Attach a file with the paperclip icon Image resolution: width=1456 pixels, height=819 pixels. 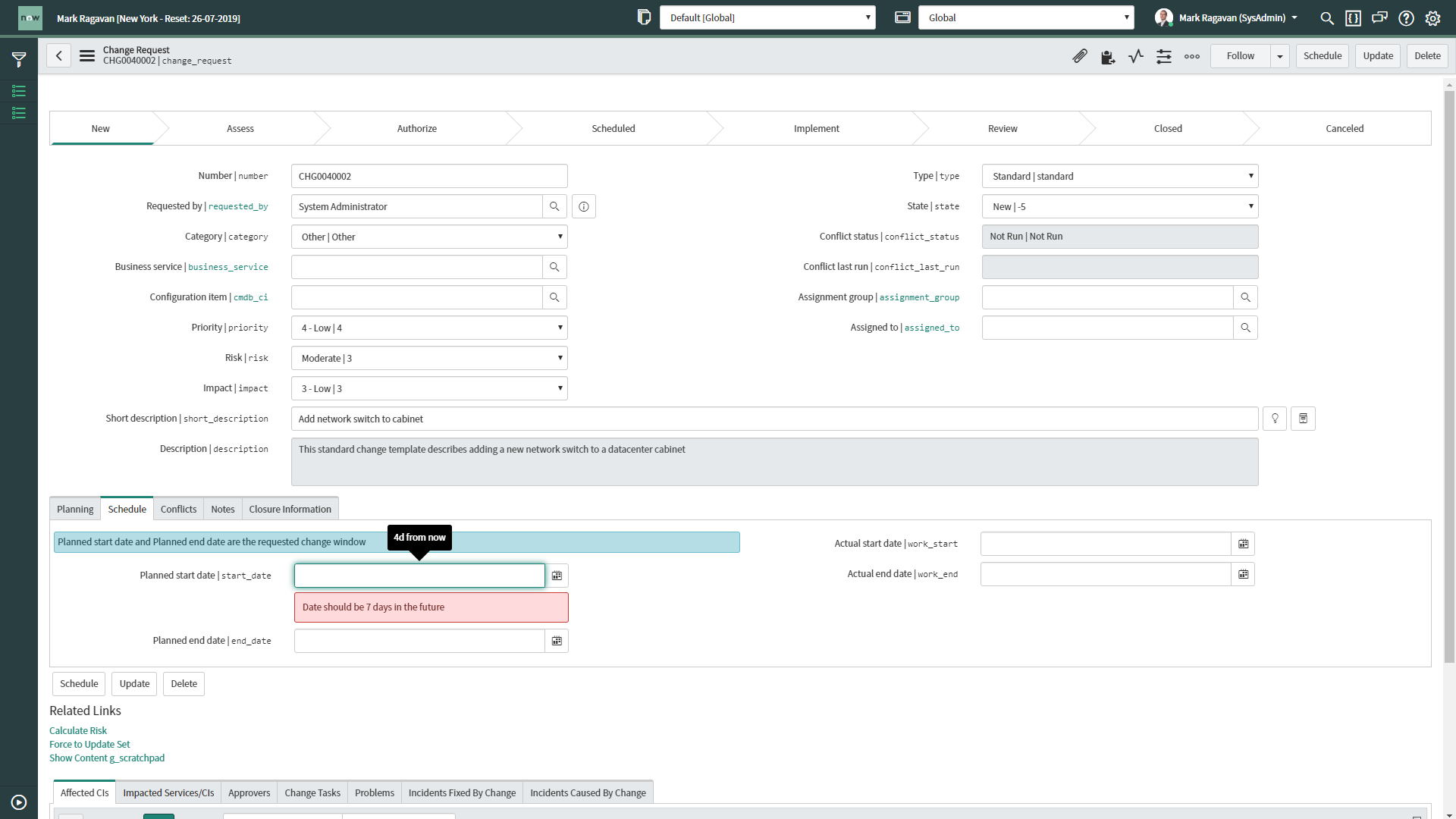click(x=1080, y=55)
